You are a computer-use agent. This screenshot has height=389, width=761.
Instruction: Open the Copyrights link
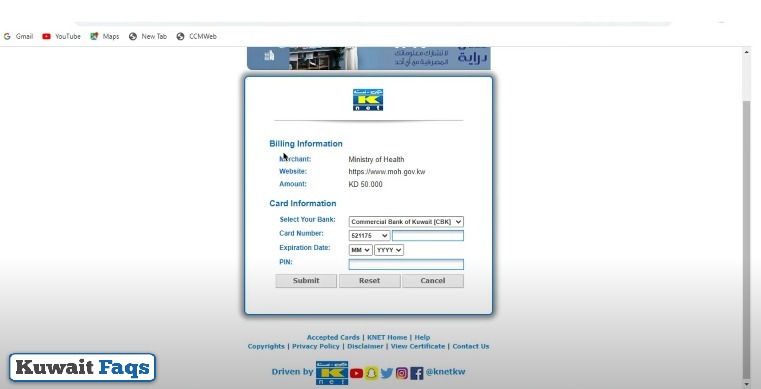pyautogui.click(x=266, y=346)
